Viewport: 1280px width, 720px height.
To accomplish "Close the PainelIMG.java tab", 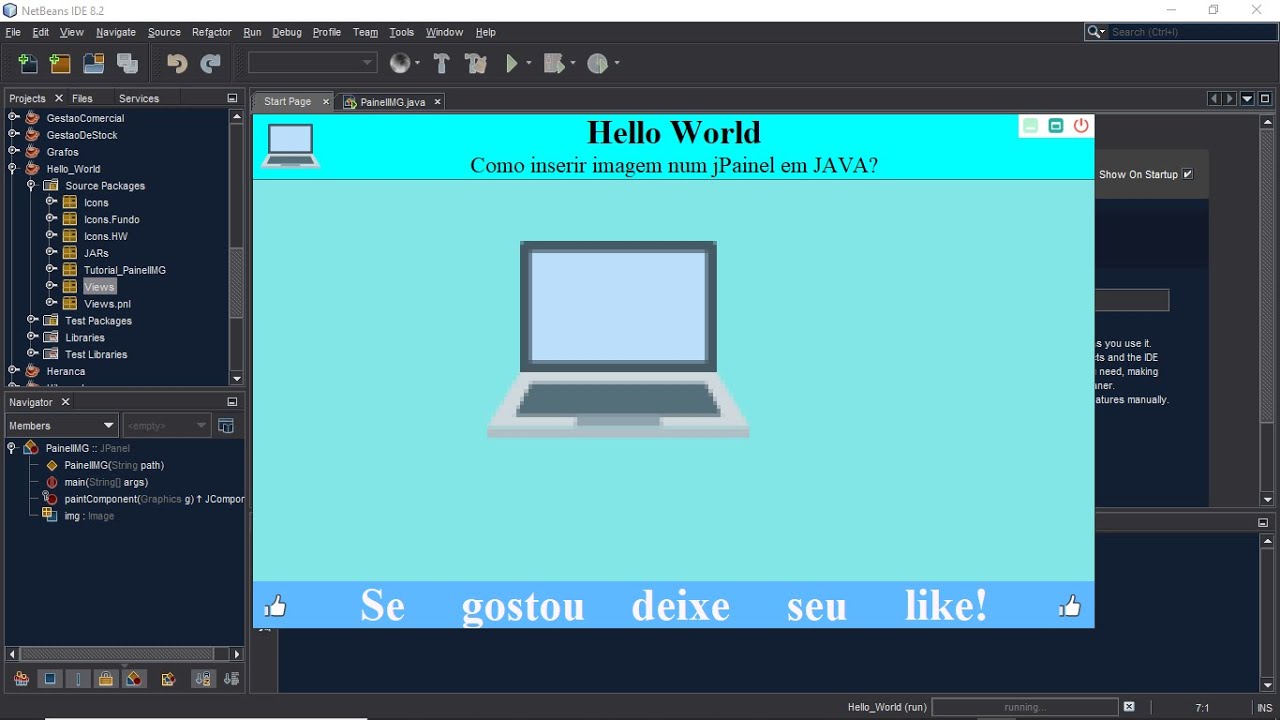I will click(x=437, y=102).
